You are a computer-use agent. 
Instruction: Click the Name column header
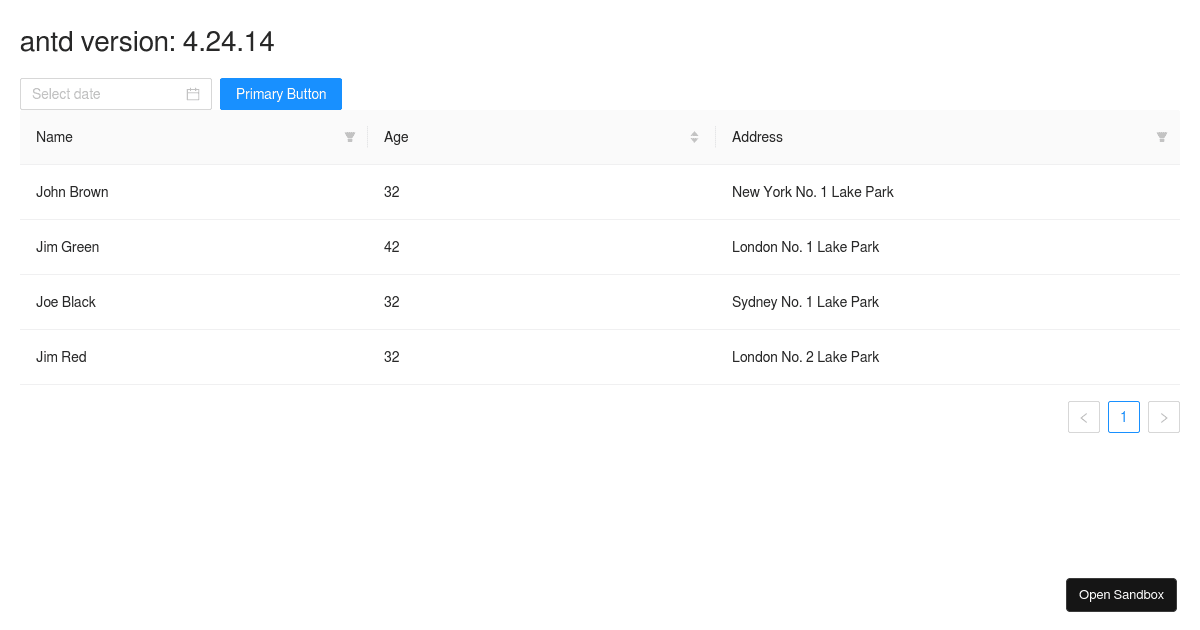[55, 137]
